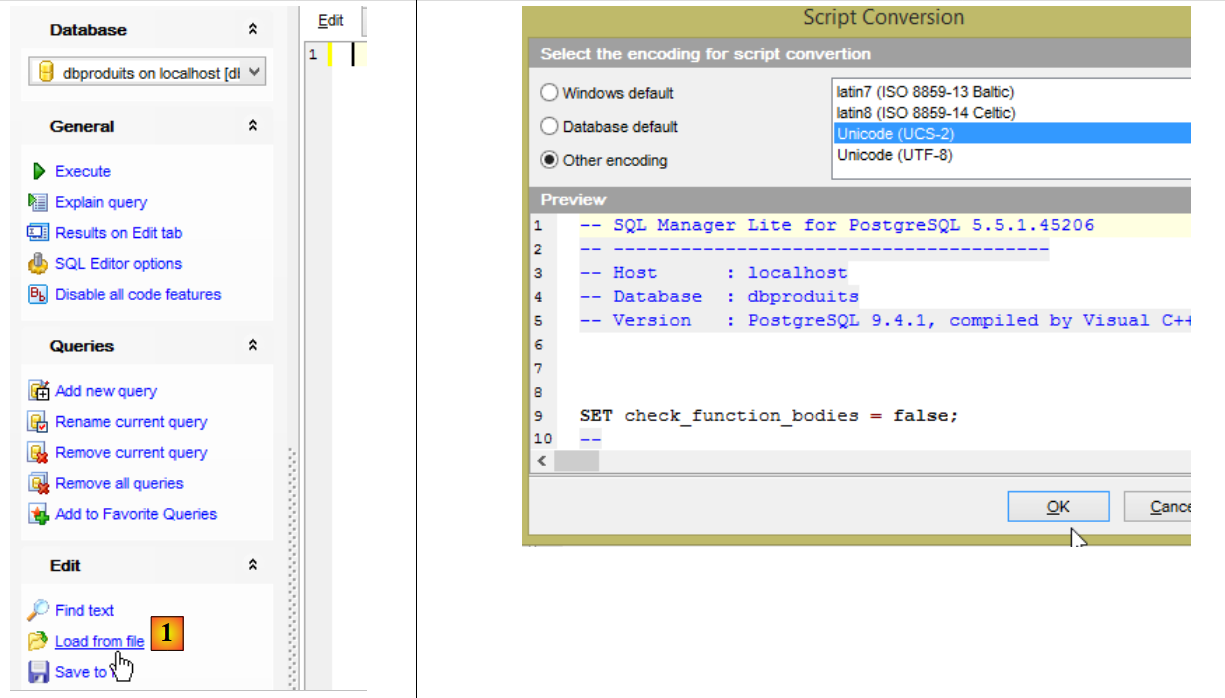Choose Unicode (UTF-8) in the encoding list
This screenshot has height=698, width=1225.
click(894, 155)
